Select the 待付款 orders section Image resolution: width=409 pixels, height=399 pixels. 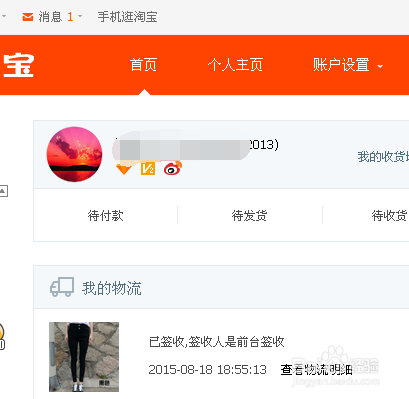tap(105, 215)
